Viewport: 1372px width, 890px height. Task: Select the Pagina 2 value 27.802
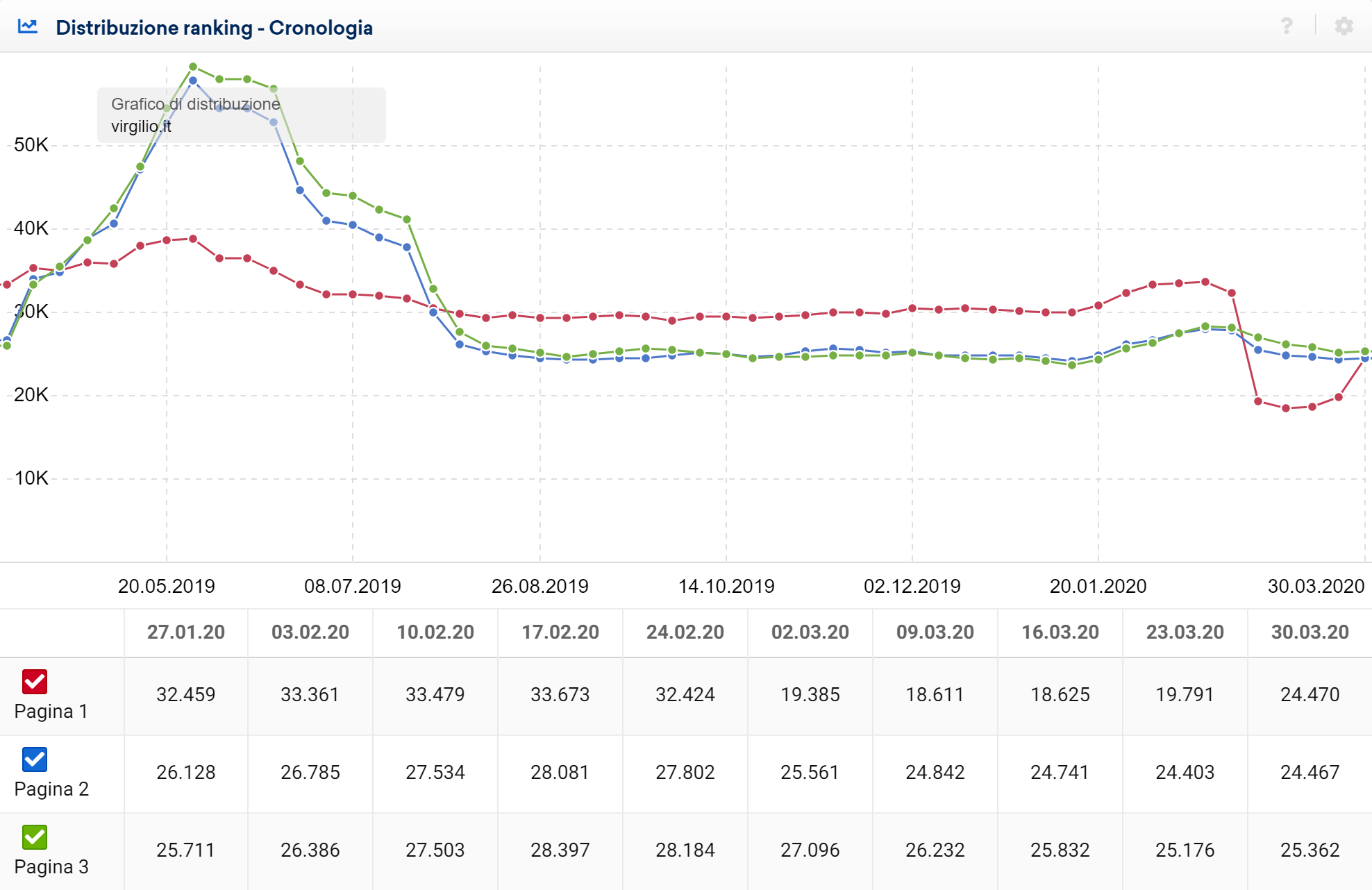point(685,773)
